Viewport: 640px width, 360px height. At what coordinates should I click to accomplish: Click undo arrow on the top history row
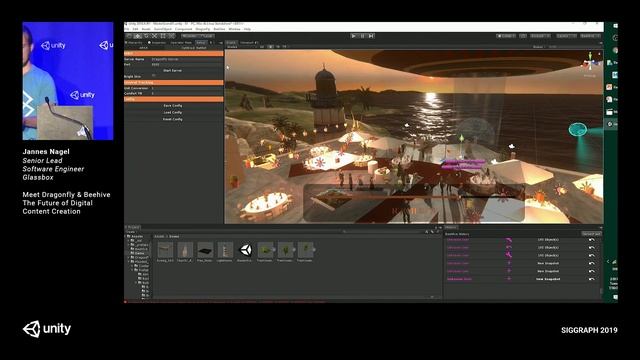[591, 240]
